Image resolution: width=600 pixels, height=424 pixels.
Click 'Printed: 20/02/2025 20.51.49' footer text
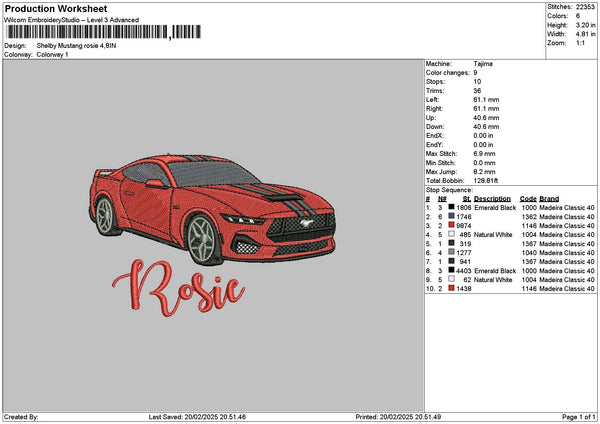point(398,417)
